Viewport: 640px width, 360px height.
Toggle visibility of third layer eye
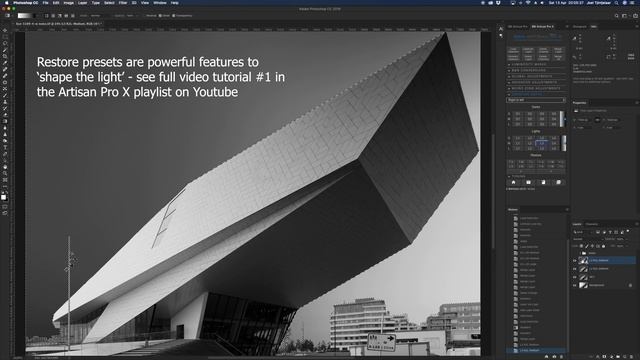coord(575,277)
